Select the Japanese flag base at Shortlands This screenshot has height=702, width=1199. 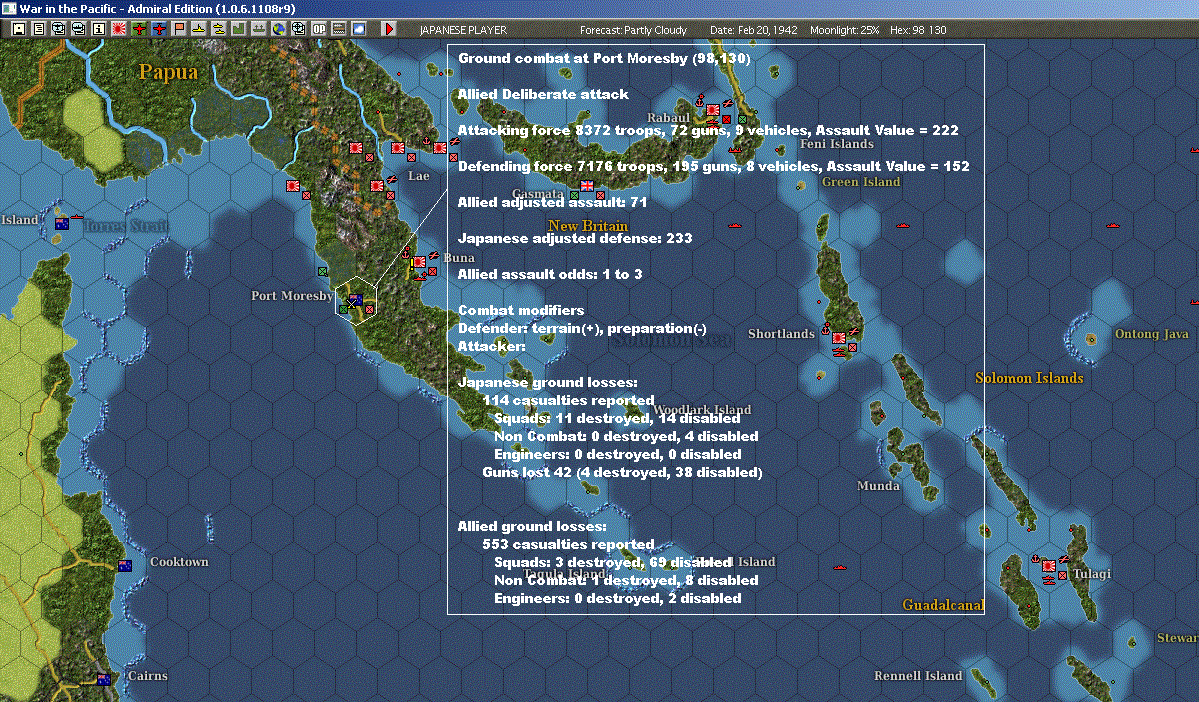pyautogui.click(x=839, y=338)
